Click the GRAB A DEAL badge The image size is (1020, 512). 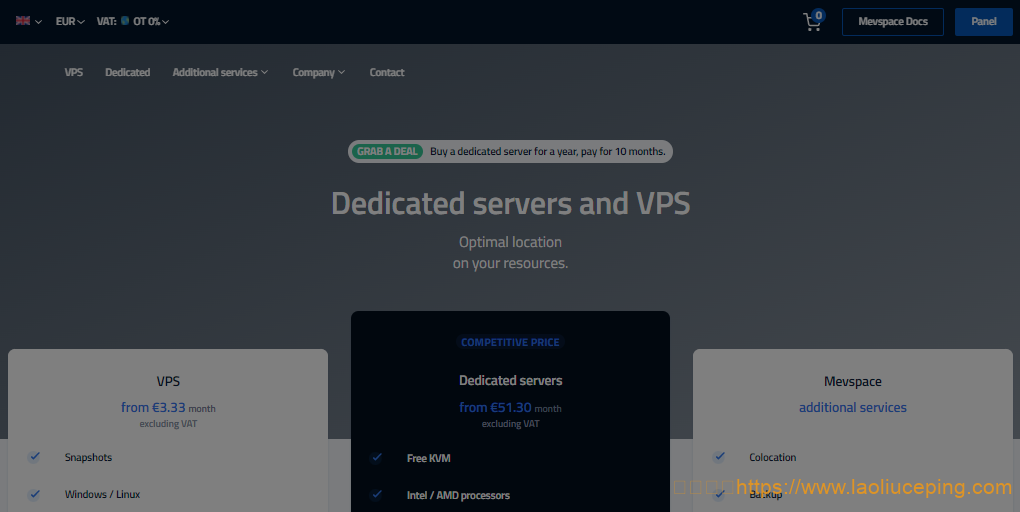coord(387,152)
